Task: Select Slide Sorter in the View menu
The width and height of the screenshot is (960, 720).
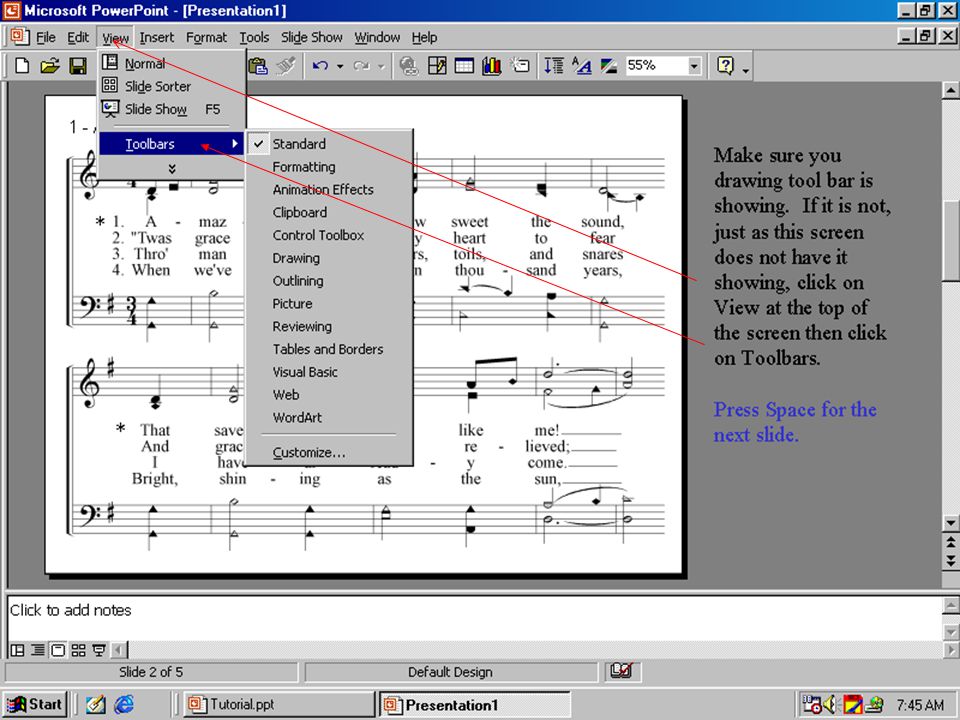Action: [172, 86]
